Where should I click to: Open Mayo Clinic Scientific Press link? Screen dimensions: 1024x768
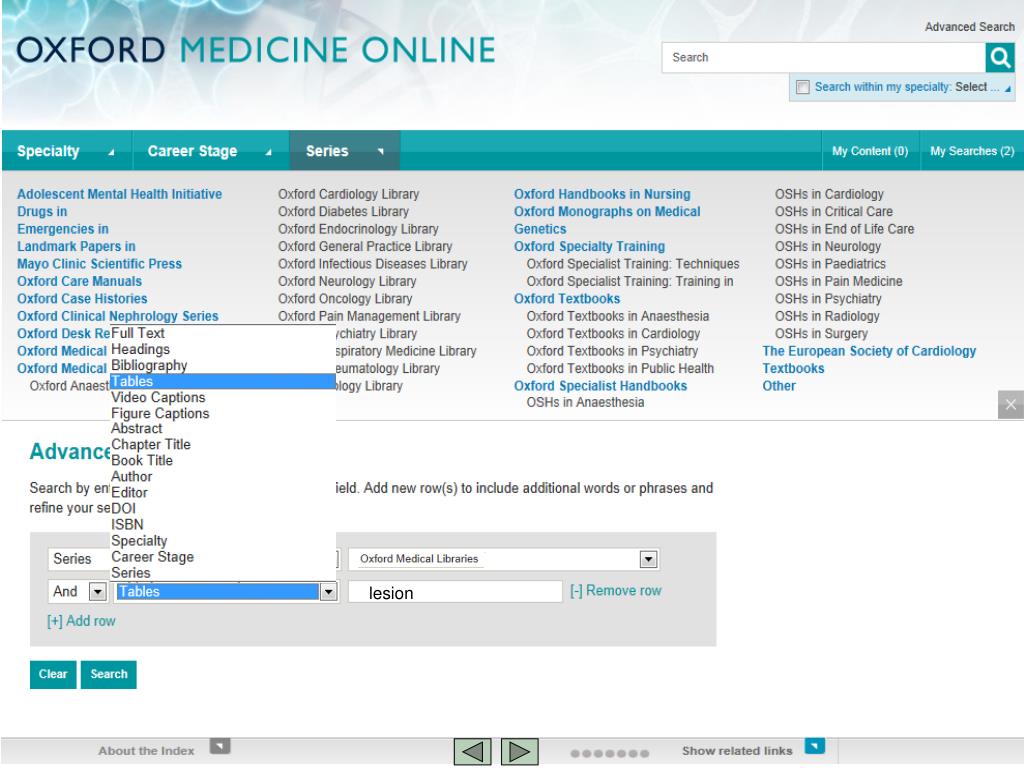(x=99, y=264)
